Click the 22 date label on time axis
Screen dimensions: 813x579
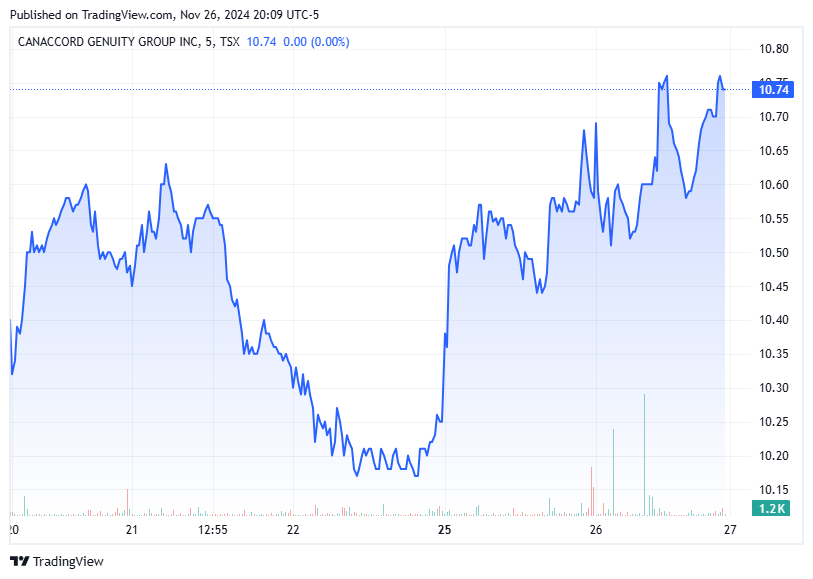point(293,530)
